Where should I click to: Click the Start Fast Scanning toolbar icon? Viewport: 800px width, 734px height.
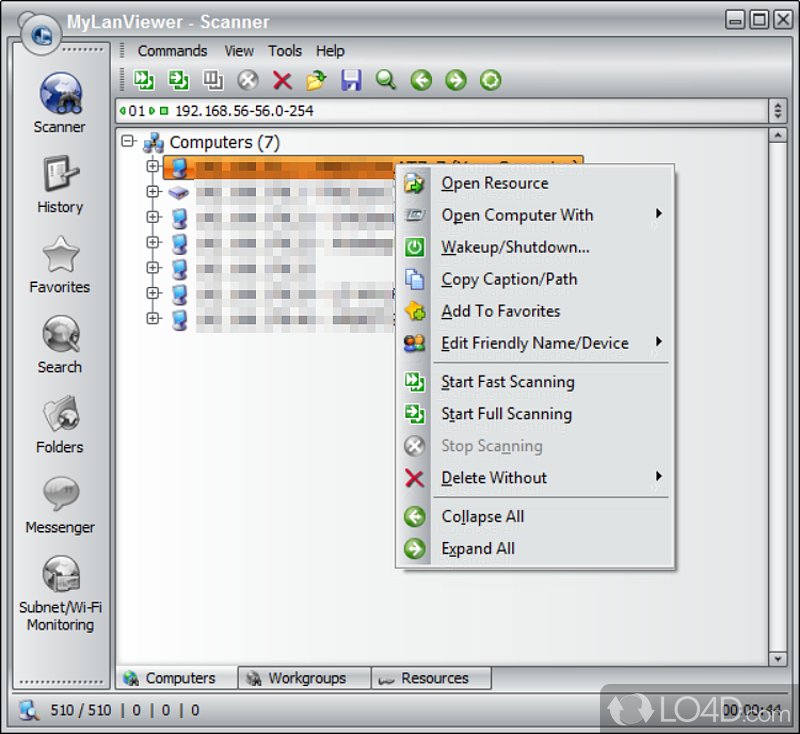[144, 80]
